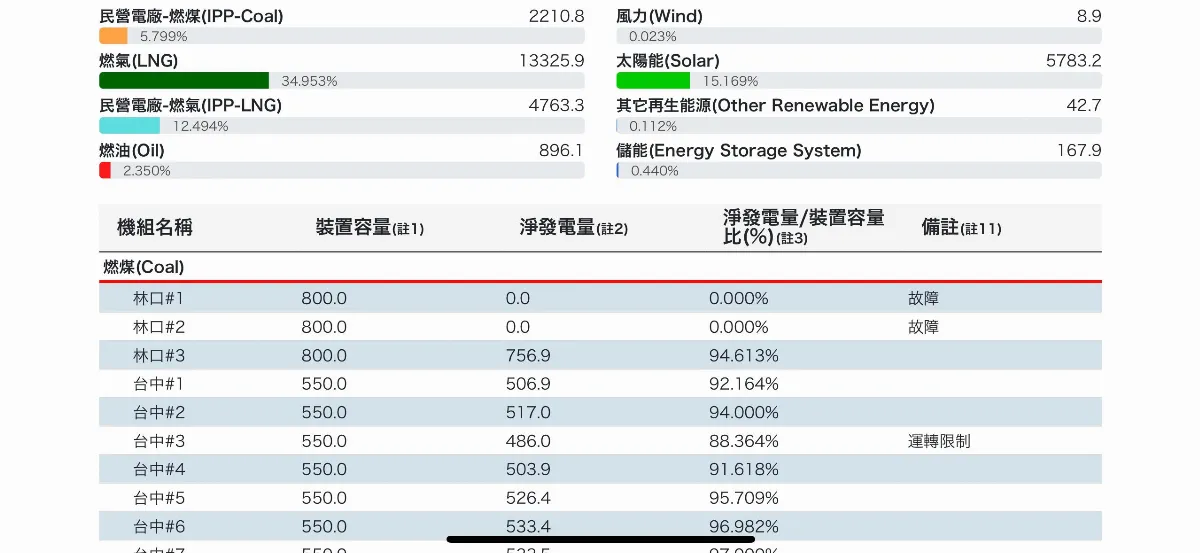Click the Energy Storage 0.440% bar
The height and width of the screenshot is (553, 1200).
[859, 171]
